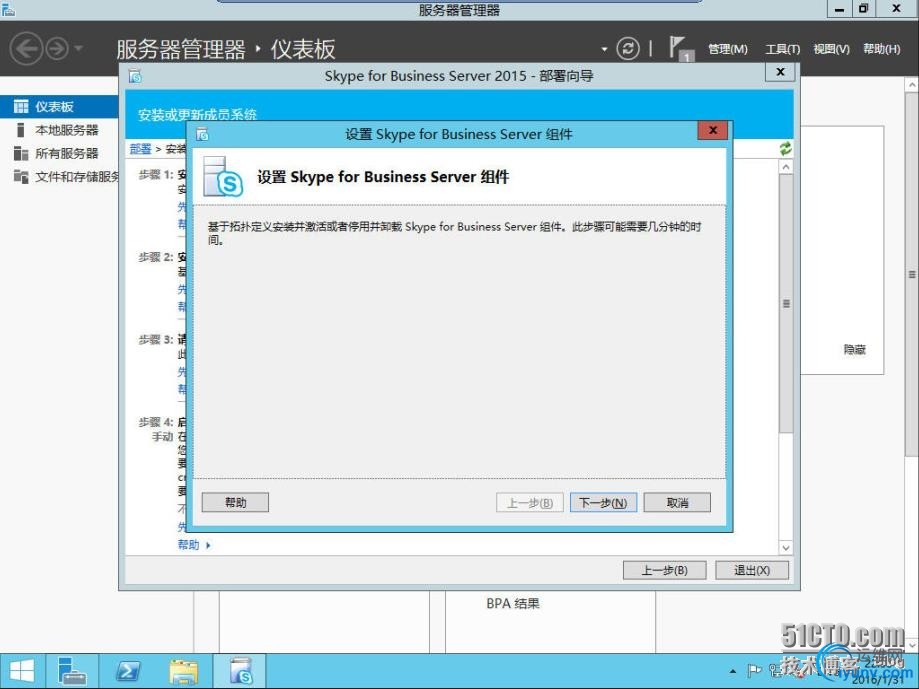The image size is (919, 689).
Task: Click the 步骤 4: label in wizard
Action: [156, 422]
